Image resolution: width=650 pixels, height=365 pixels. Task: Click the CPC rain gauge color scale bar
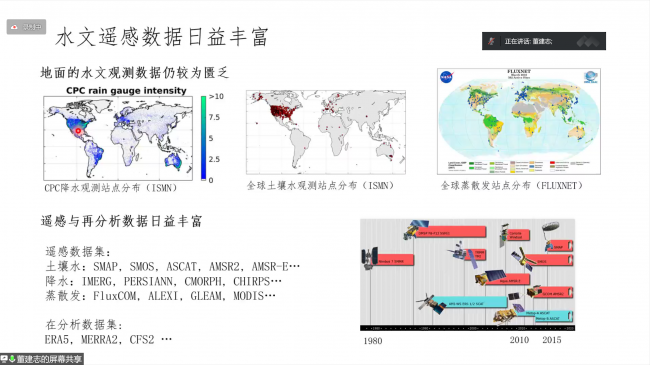[204, 138]
